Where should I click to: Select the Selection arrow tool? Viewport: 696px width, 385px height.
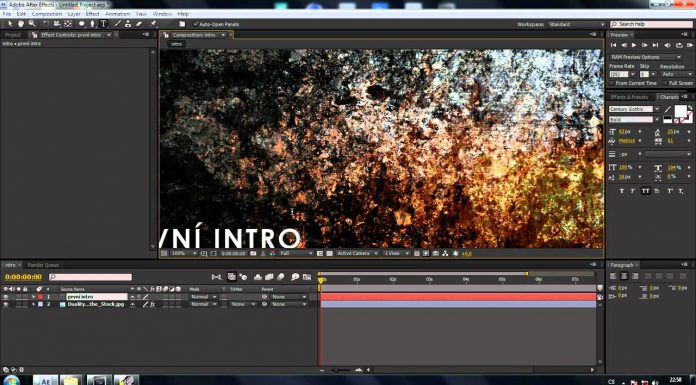pos(10,24)
